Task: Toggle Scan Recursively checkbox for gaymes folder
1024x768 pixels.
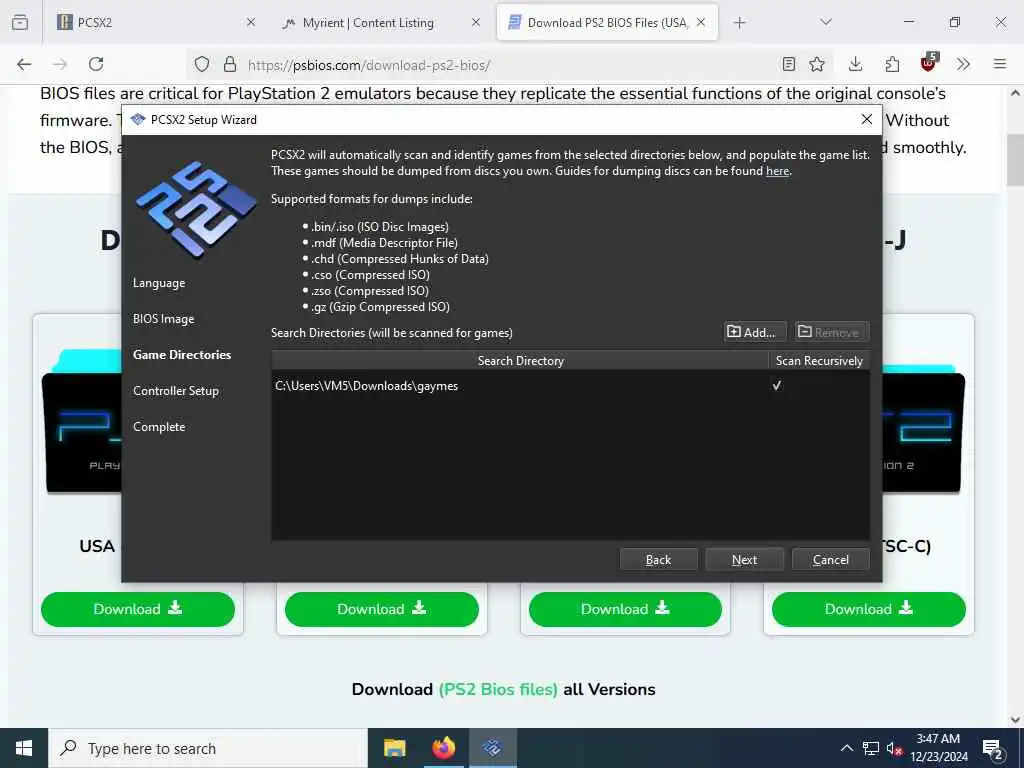Action: (x=776, y=386)
